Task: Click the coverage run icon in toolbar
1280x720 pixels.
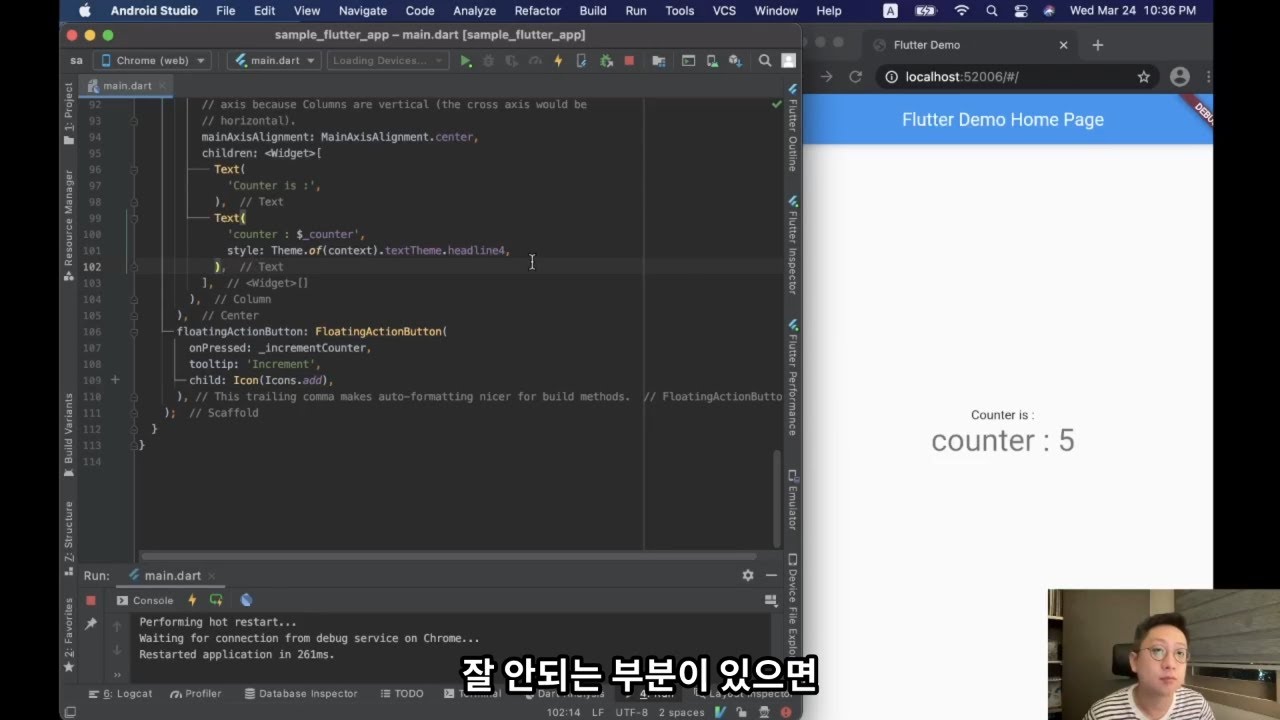Action: (x=512, y=61)
